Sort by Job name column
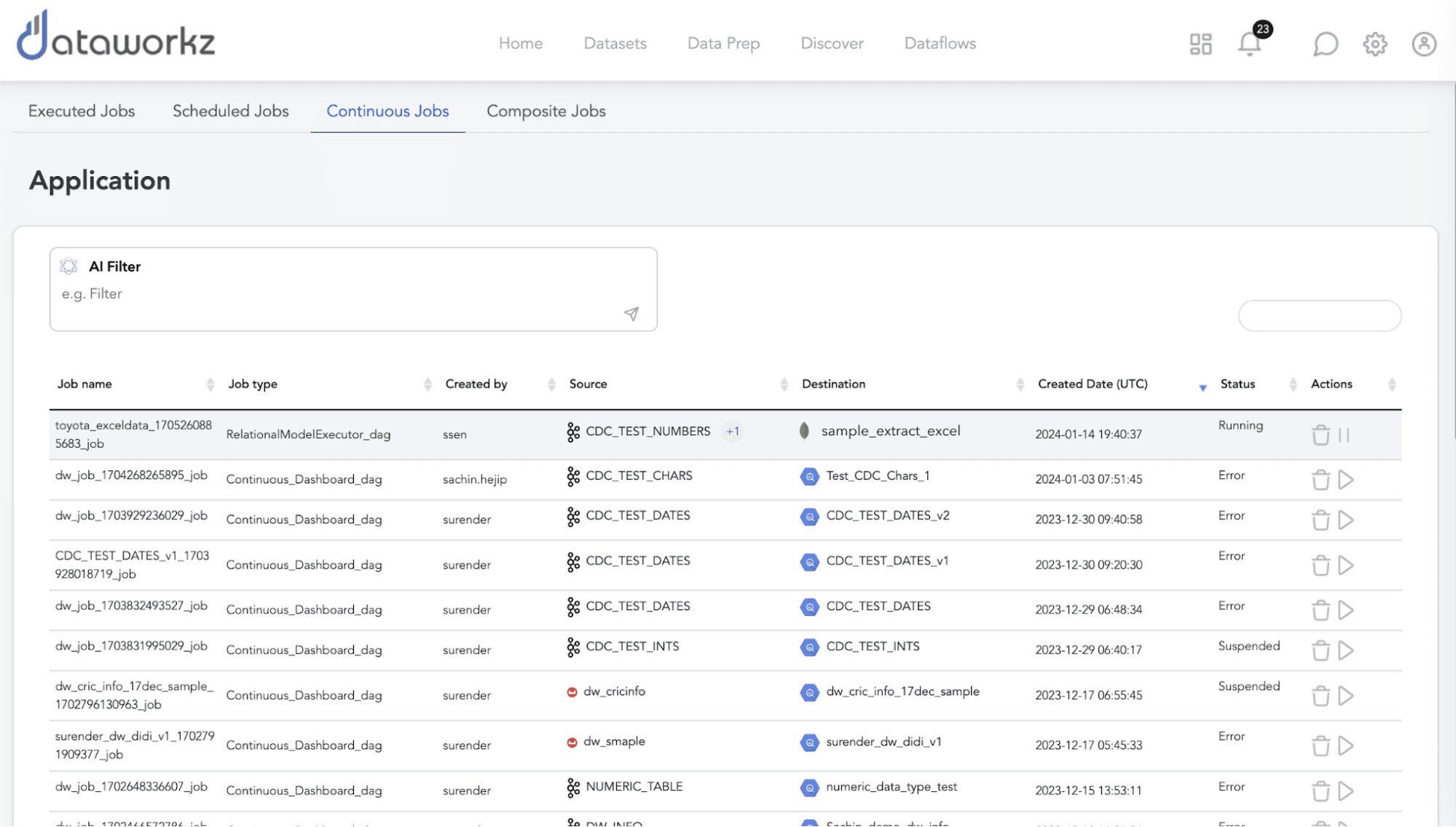1456x827 pixels. pyautogui.click(x=210, y=384)
